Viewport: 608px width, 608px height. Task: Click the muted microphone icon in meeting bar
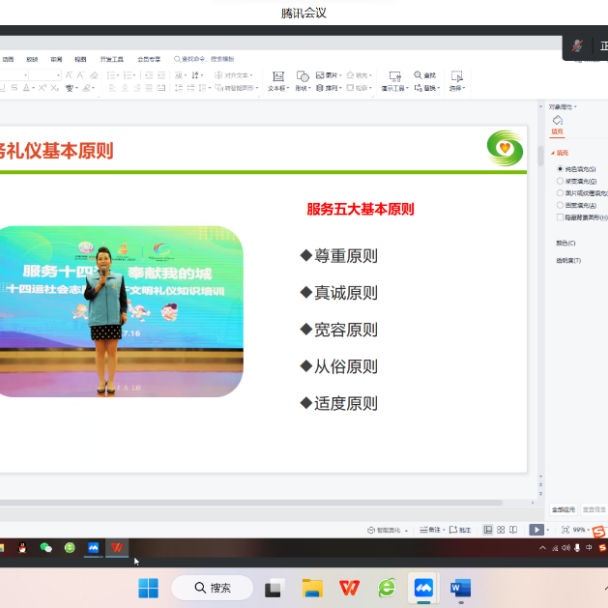coord(577,46)
